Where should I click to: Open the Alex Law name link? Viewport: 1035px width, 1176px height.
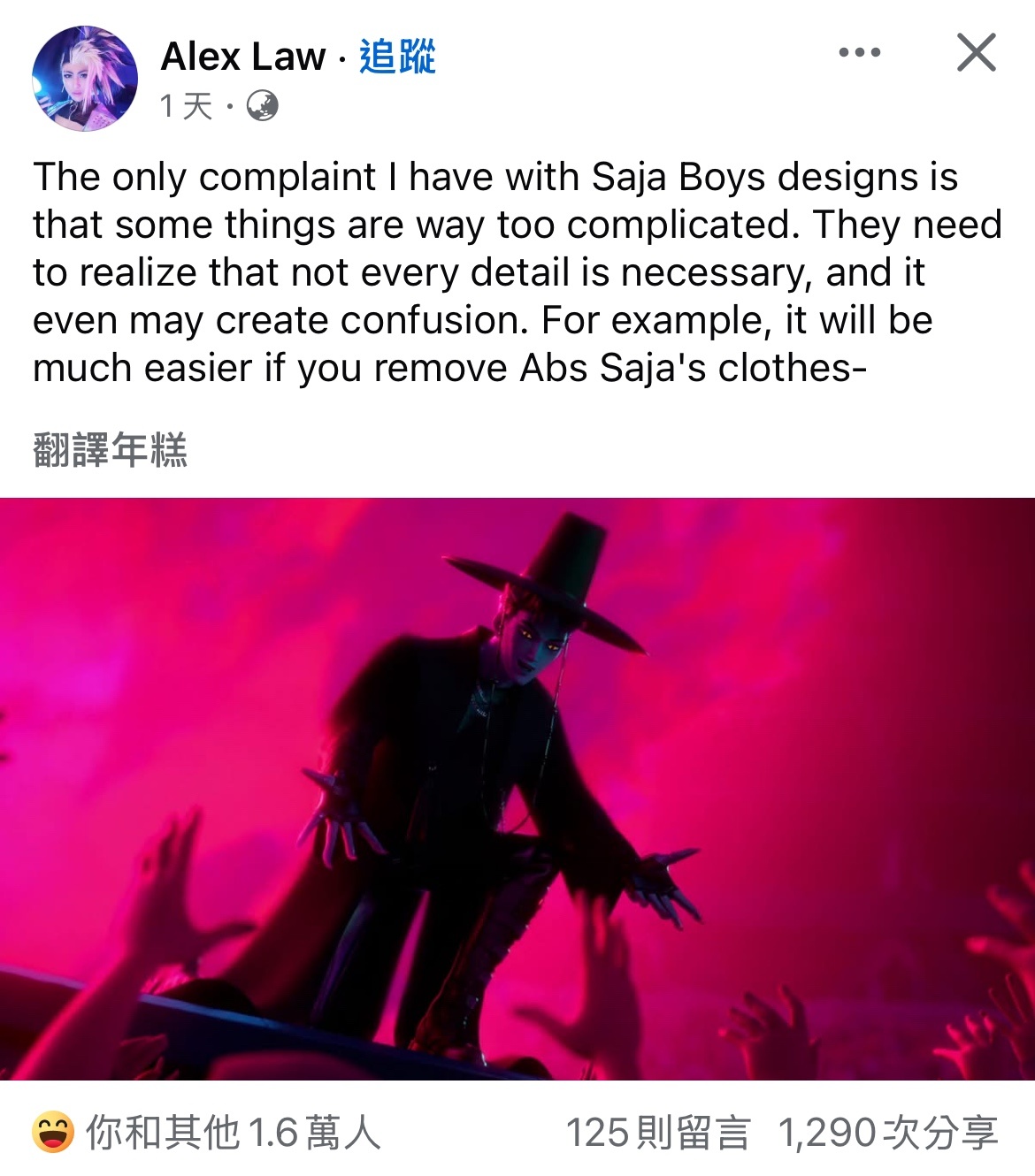pyautogui.click(x=243, y=57)
